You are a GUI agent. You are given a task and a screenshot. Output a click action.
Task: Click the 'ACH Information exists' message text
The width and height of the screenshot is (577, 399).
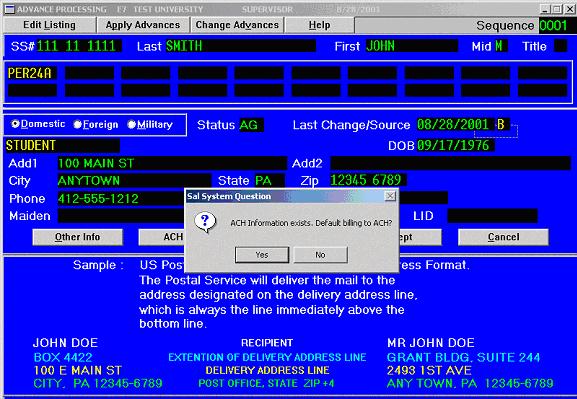click(x=311, y=223)
